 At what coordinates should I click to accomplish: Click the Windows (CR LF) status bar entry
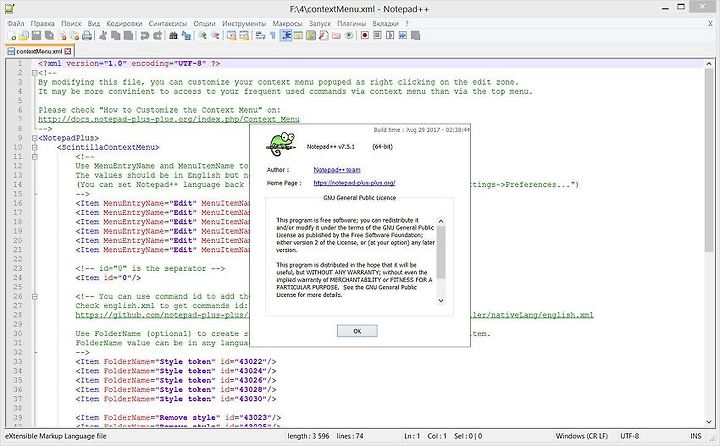coord(581,436)
